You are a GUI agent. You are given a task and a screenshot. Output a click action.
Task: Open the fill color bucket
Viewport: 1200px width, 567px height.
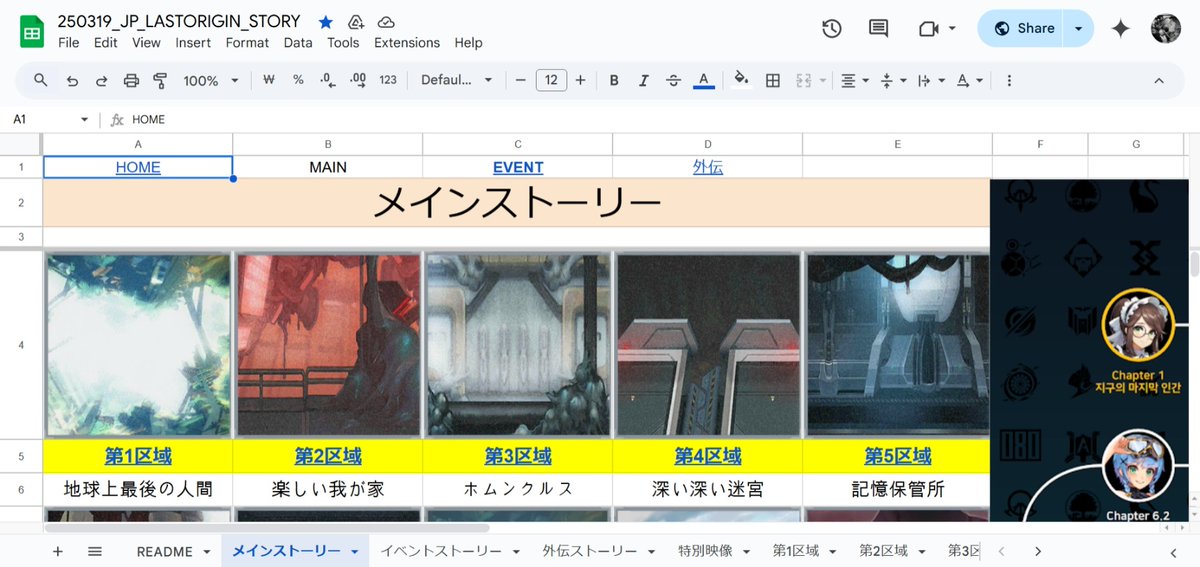click(x=741, y=80)
